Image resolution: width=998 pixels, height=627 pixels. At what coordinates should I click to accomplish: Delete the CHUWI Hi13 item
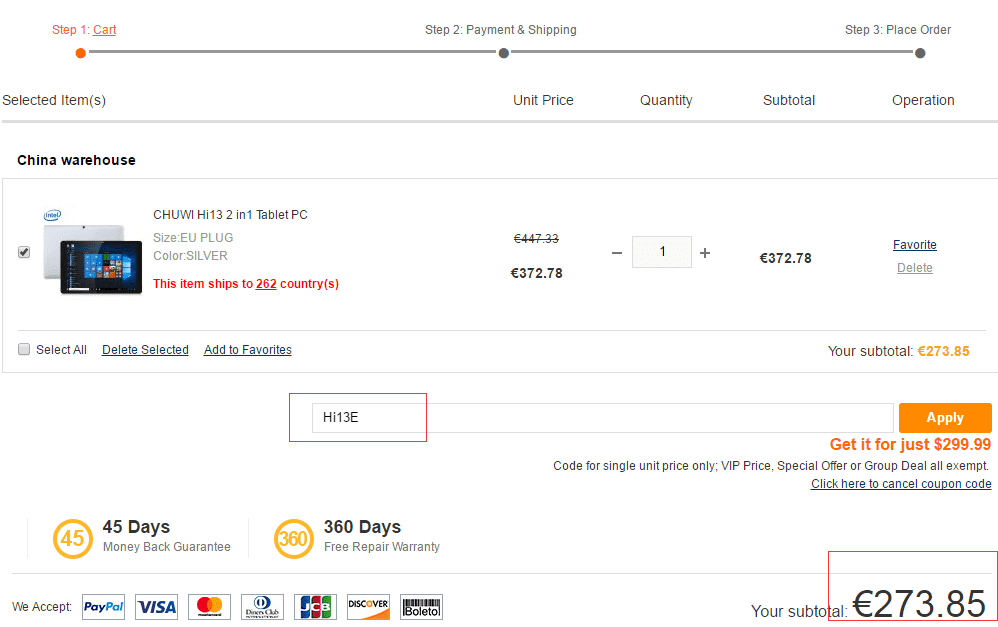[x=915, y=267]
